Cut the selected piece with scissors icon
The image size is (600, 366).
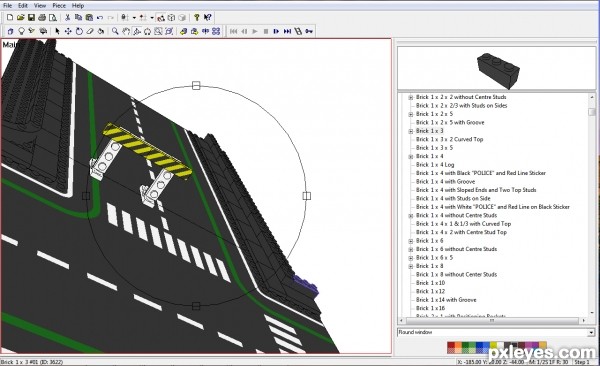(67, 18)
